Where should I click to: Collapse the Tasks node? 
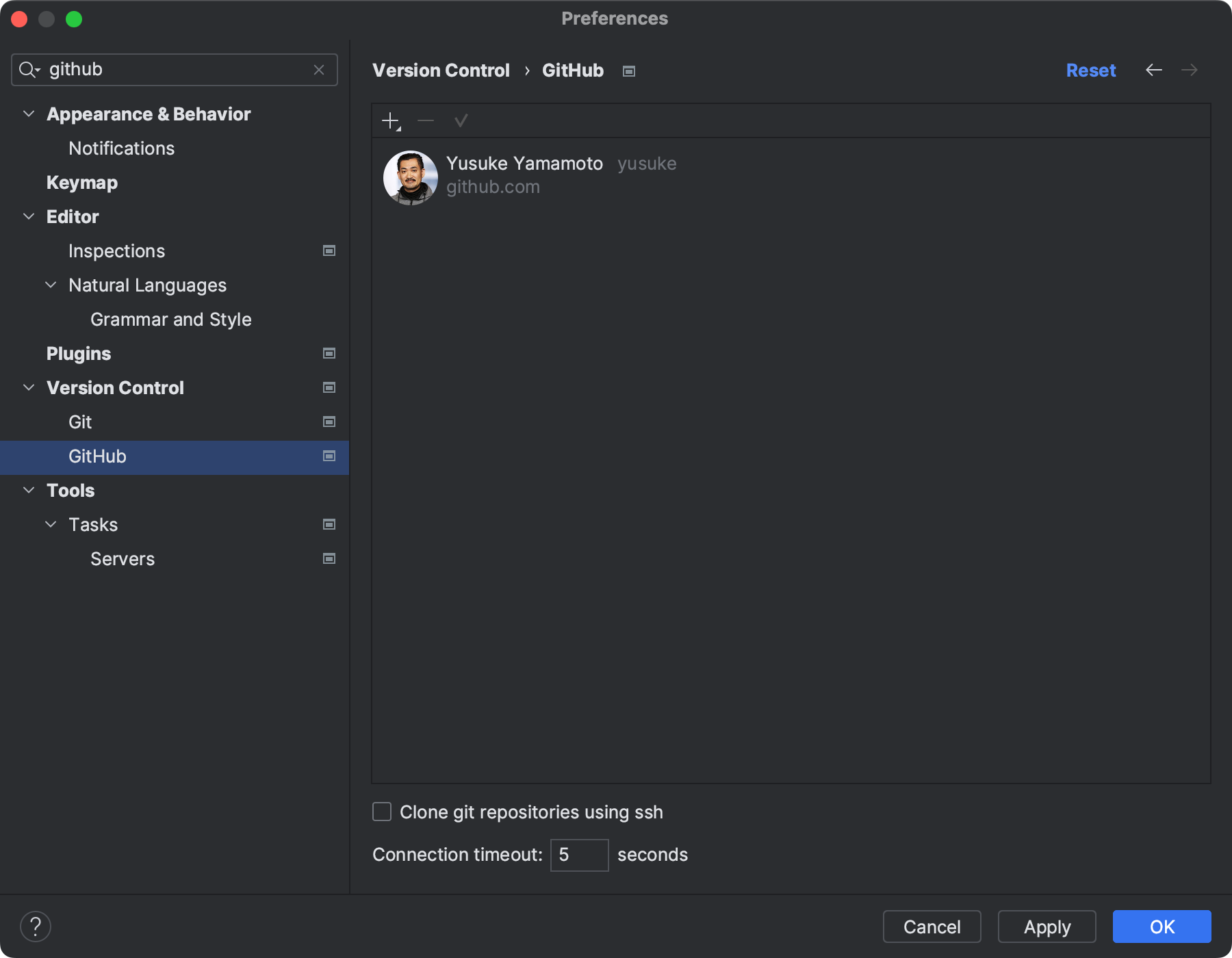click(x=51, y=524)
